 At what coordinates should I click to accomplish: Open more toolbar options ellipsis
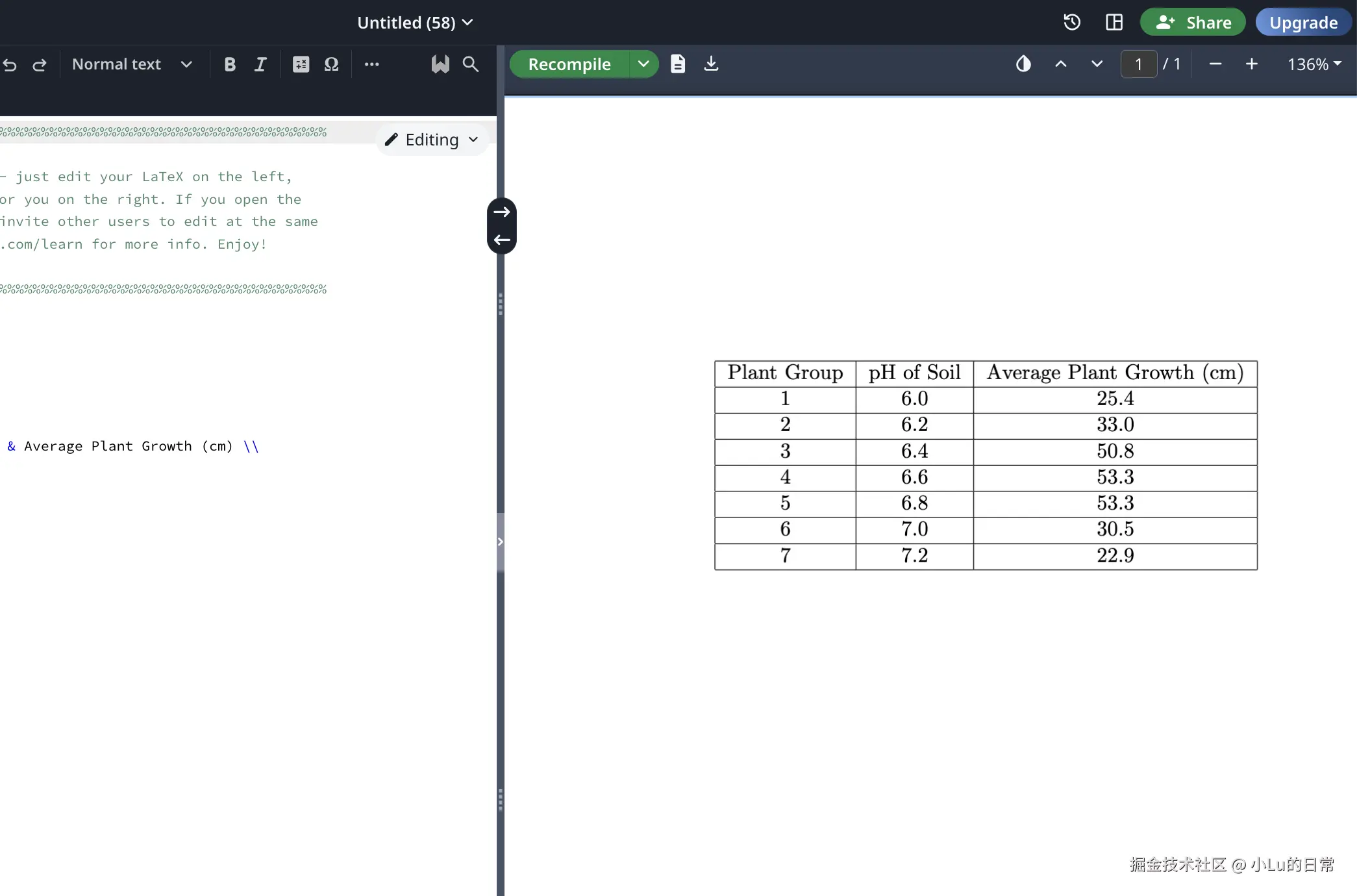pyautogui.click(x=371, y=64)
